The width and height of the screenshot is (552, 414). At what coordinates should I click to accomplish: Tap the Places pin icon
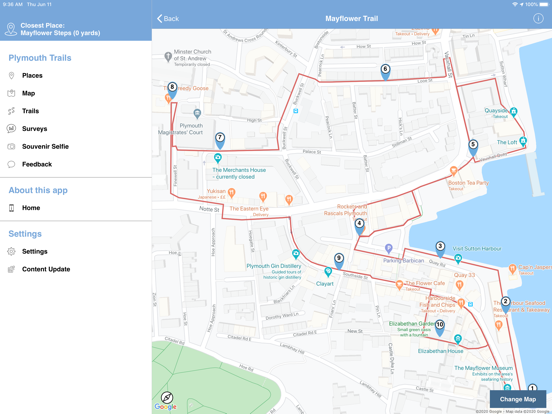11,75
